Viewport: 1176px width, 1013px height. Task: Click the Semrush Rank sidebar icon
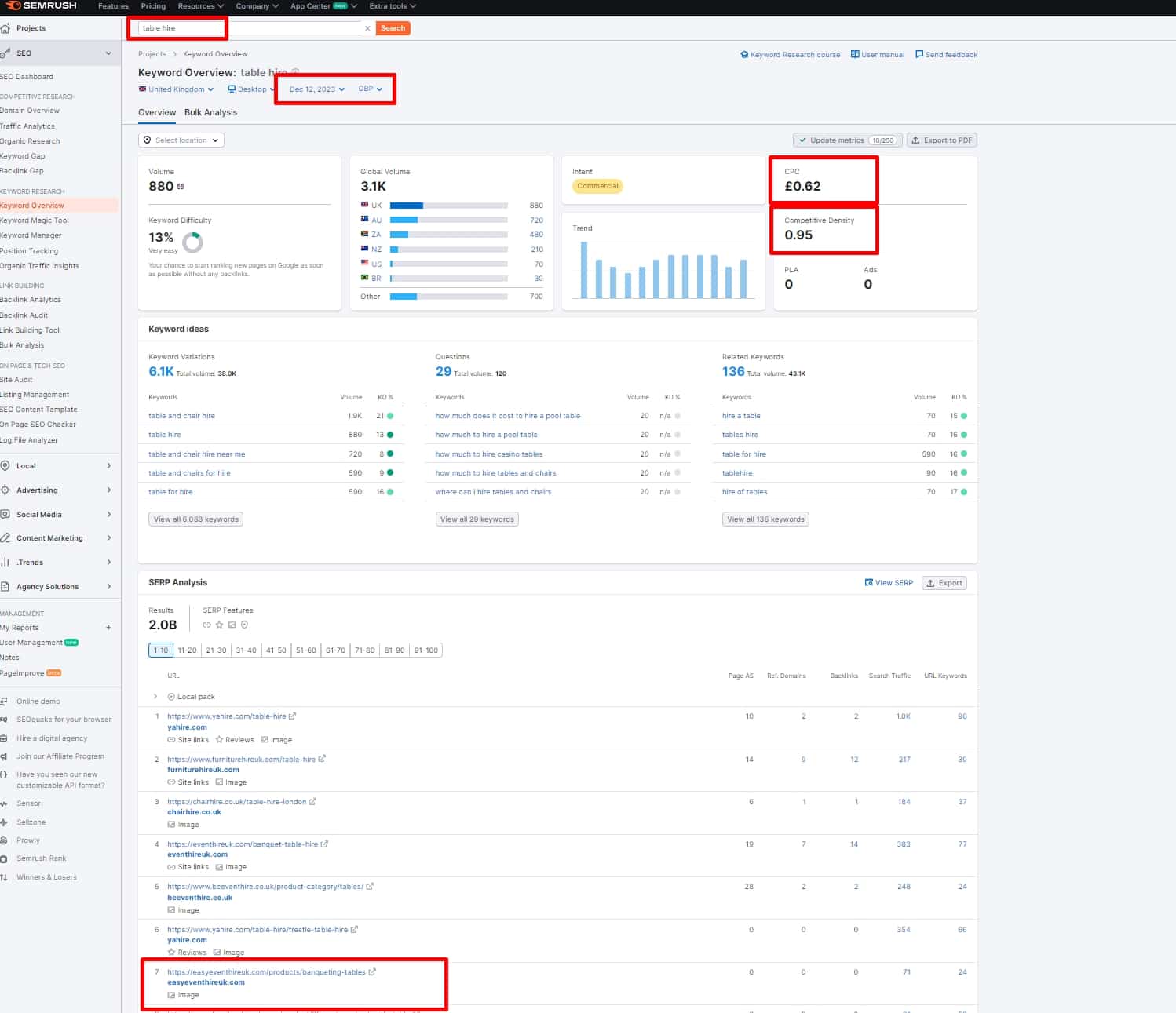[4, 859]
